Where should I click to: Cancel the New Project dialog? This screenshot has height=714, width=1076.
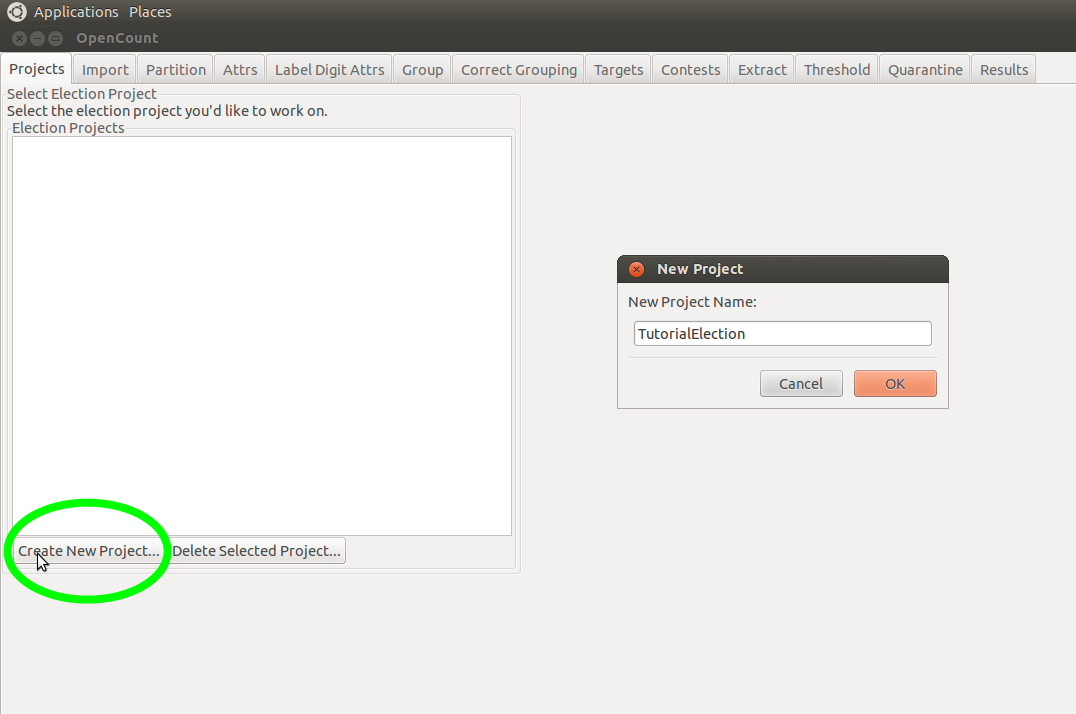(801, 384)
